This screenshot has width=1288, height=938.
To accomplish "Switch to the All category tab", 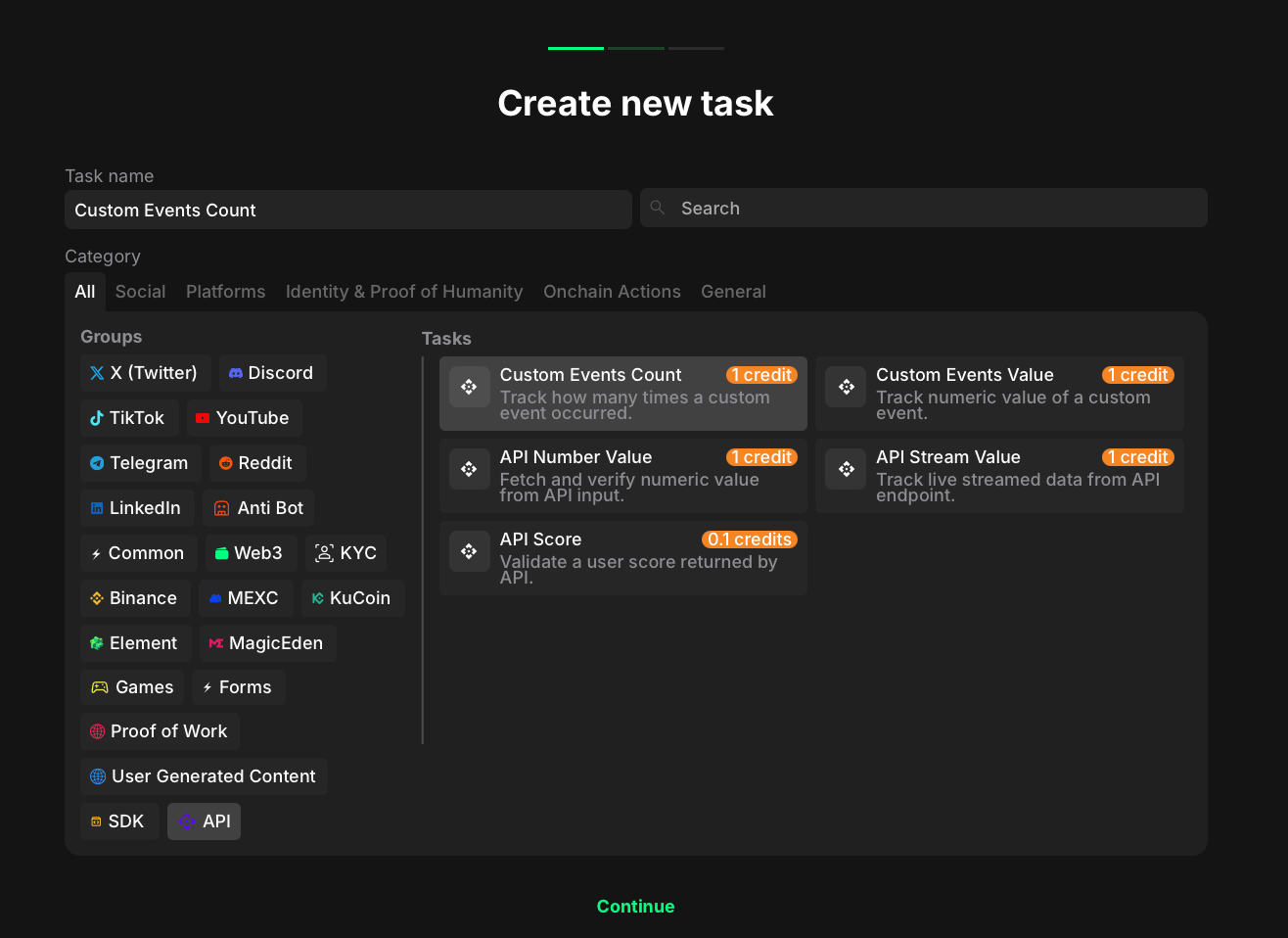I will point(85,292).
